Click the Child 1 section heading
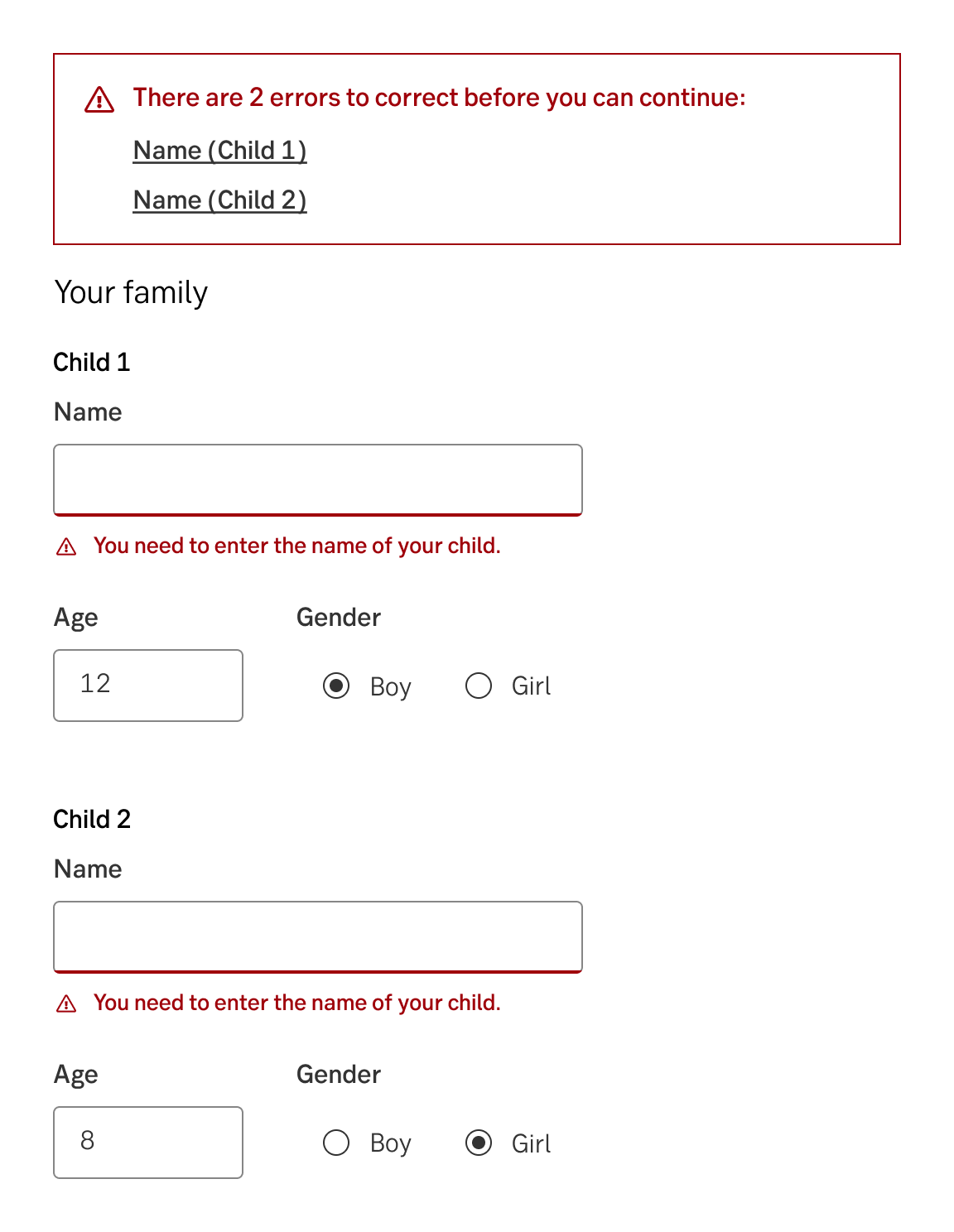 coord(92,362)
